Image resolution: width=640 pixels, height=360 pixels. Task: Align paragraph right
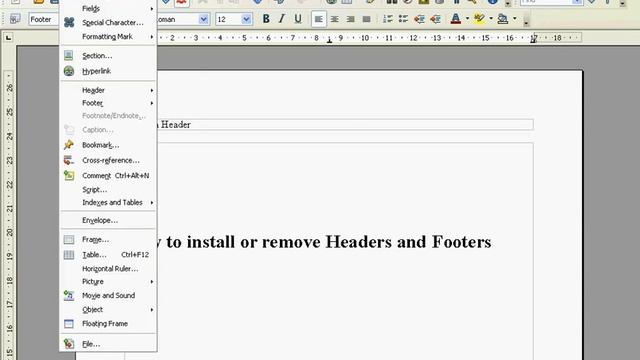pos(350,19)
